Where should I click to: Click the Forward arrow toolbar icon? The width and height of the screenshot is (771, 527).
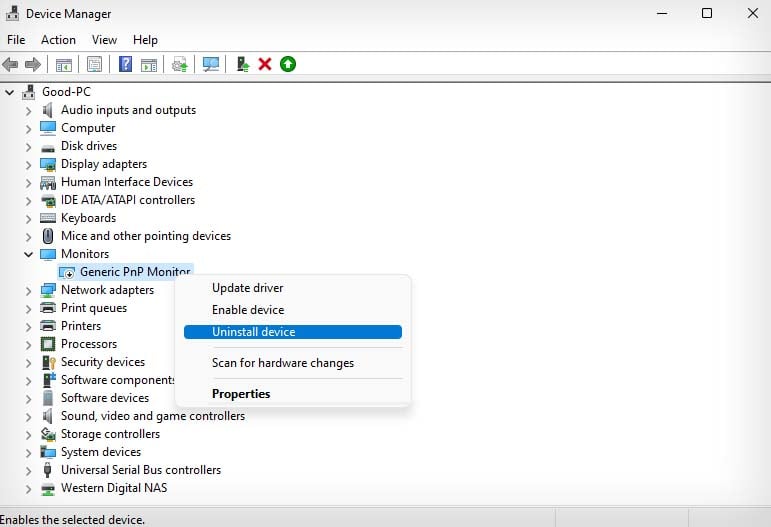point(33,64)
